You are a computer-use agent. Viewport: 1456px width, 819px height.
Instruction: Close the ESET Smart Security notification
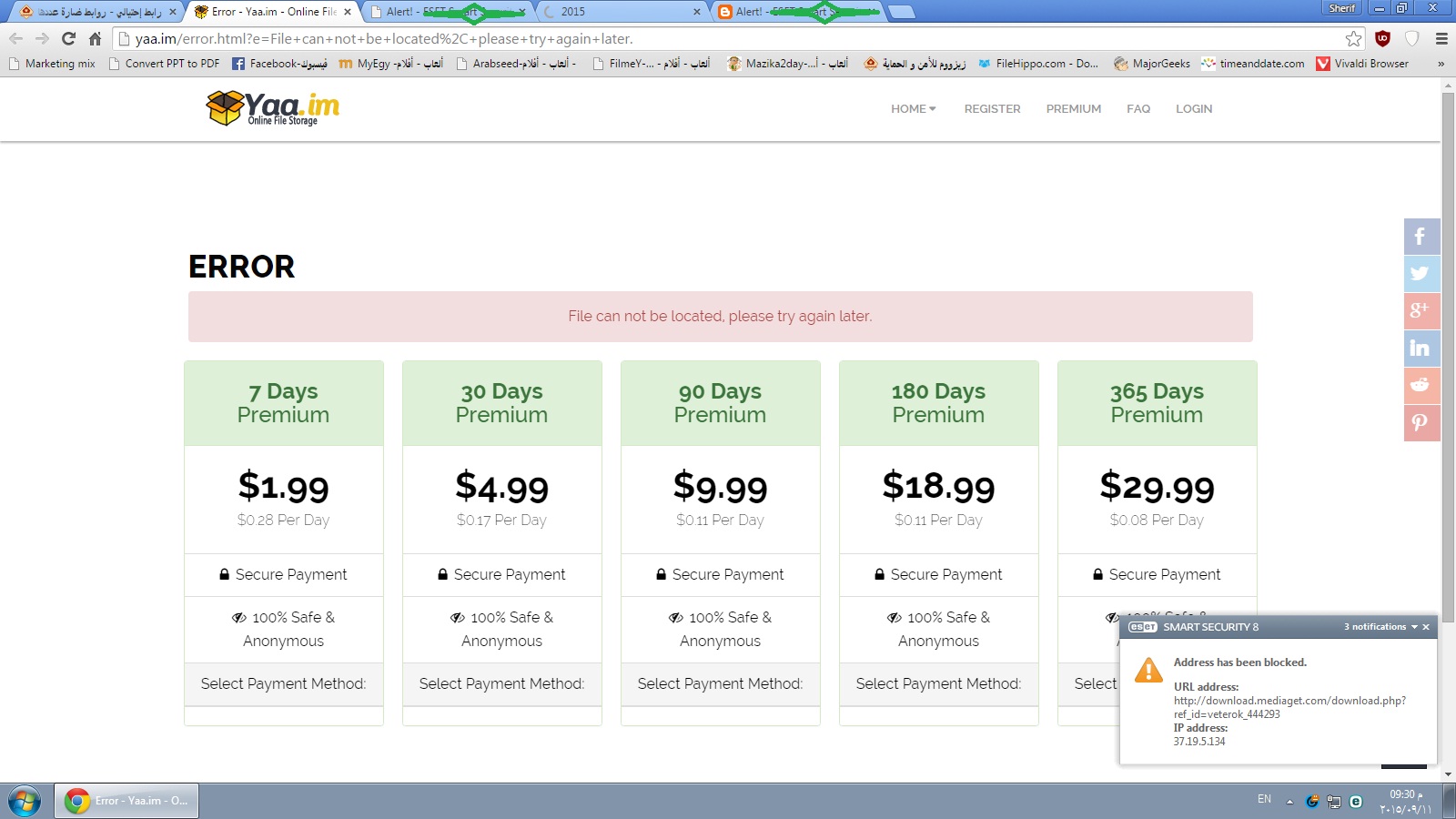1427,627
